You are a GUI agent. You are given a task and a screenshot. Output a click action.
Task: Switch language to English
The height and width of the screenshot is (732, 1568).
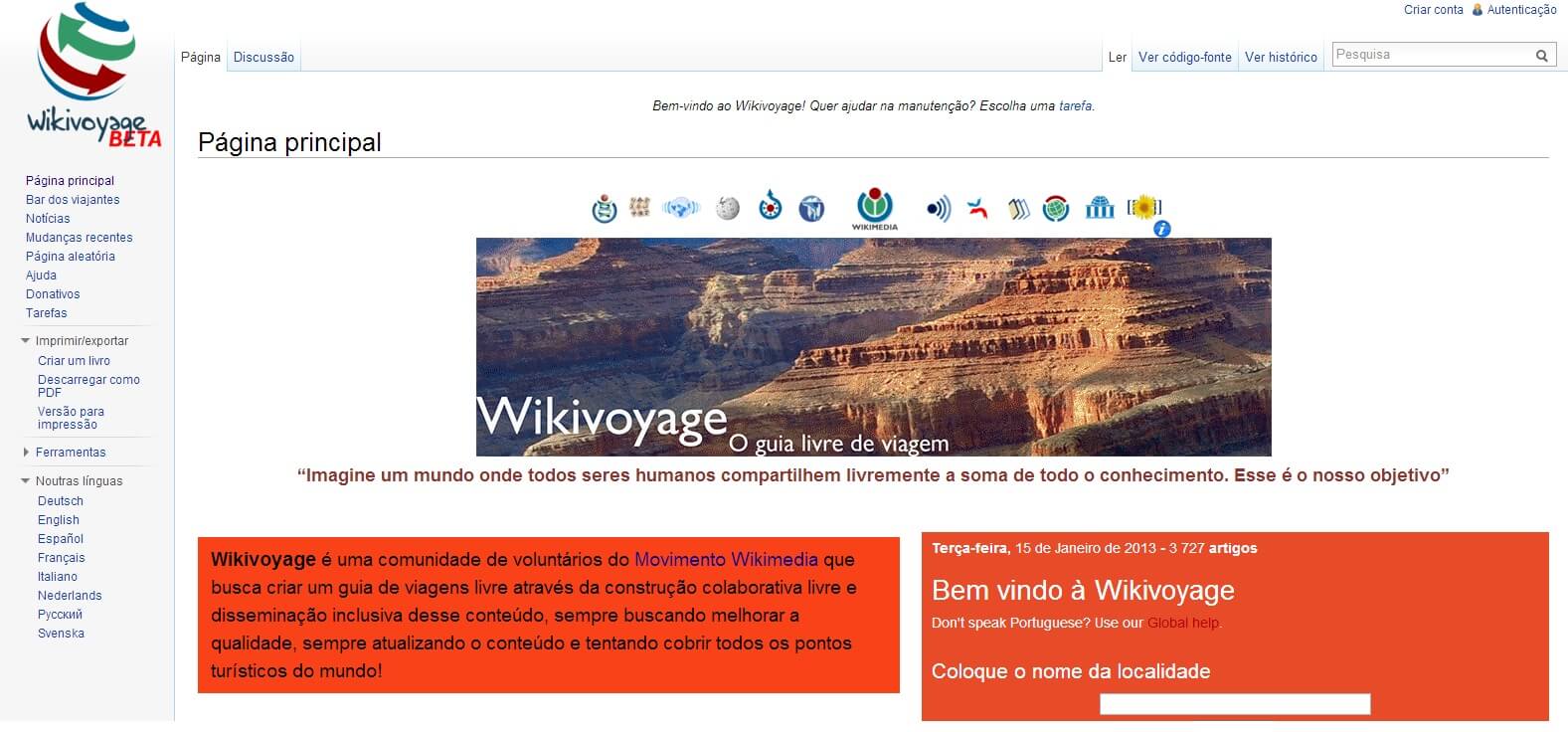click(59, 520)
